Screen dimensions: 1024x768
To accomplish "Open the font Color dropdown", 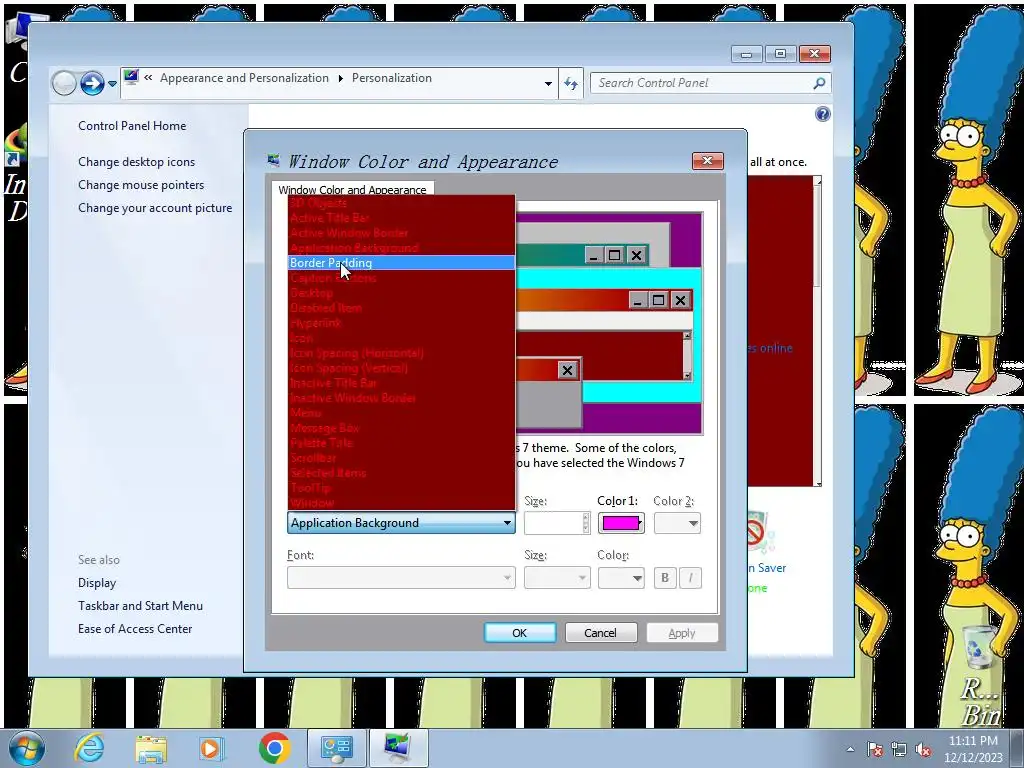I will 621,577.
